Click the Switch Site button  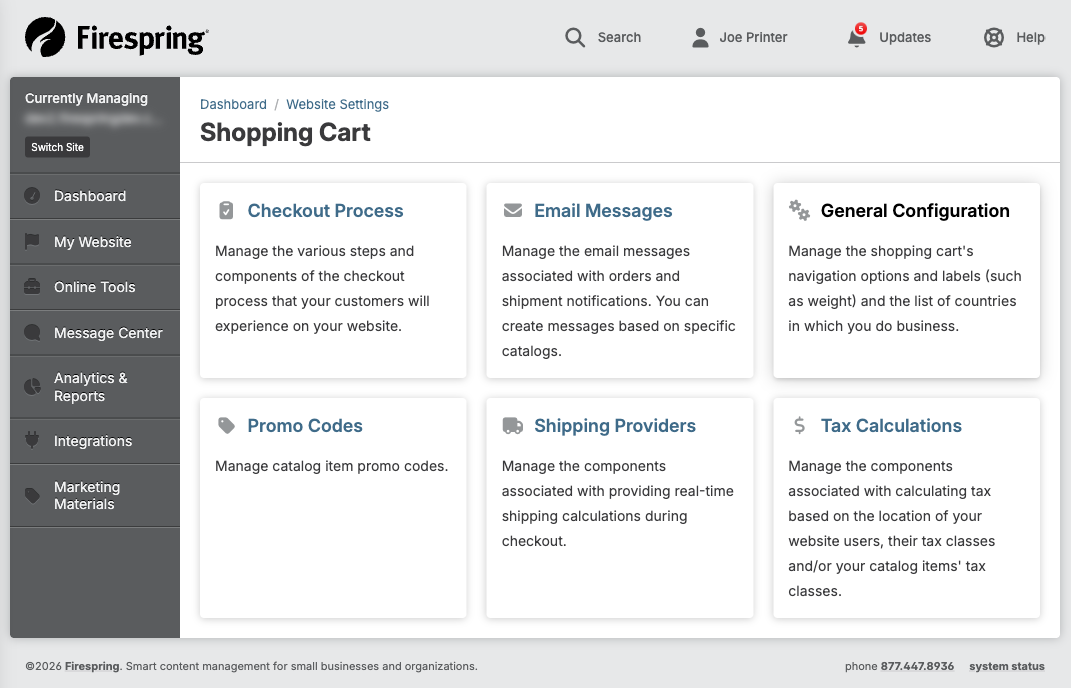point(57,147)
